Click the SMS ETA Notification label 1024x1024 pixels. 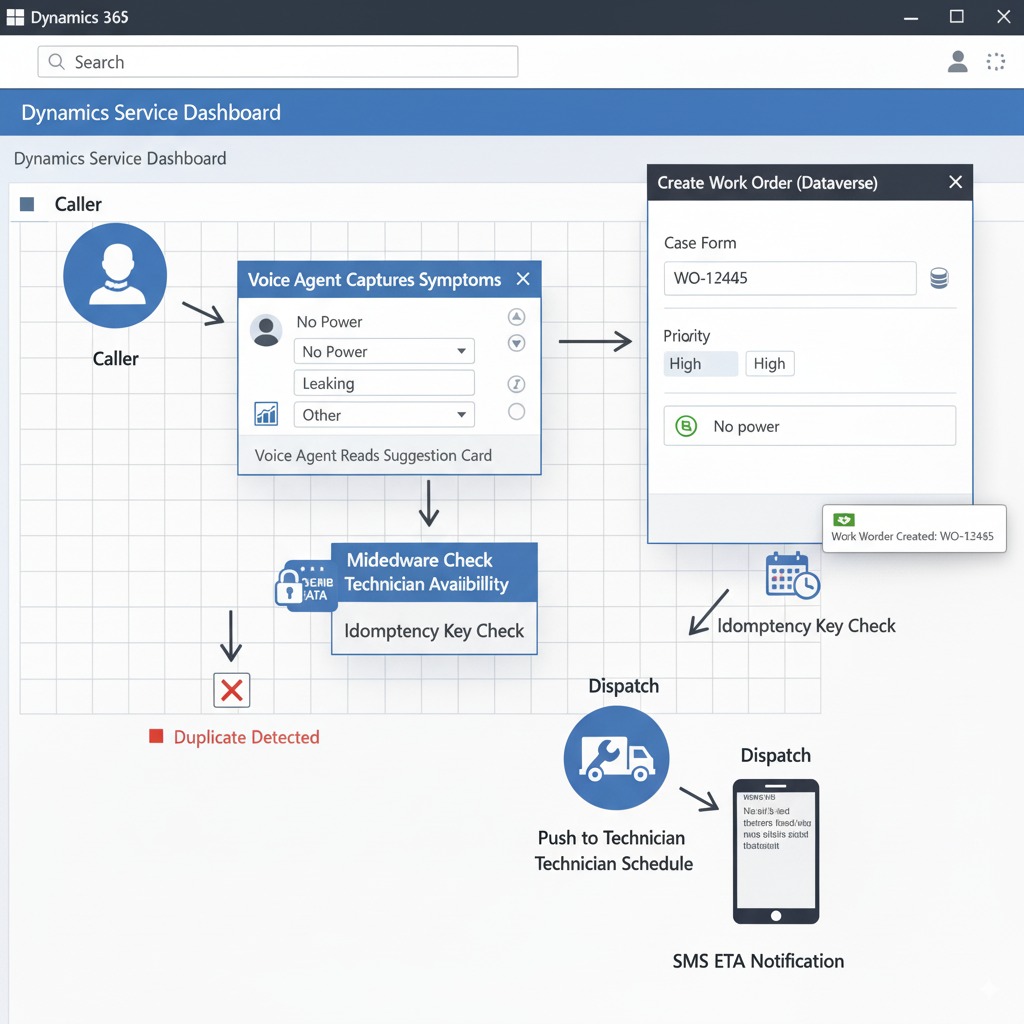click(x=758, y=961)
